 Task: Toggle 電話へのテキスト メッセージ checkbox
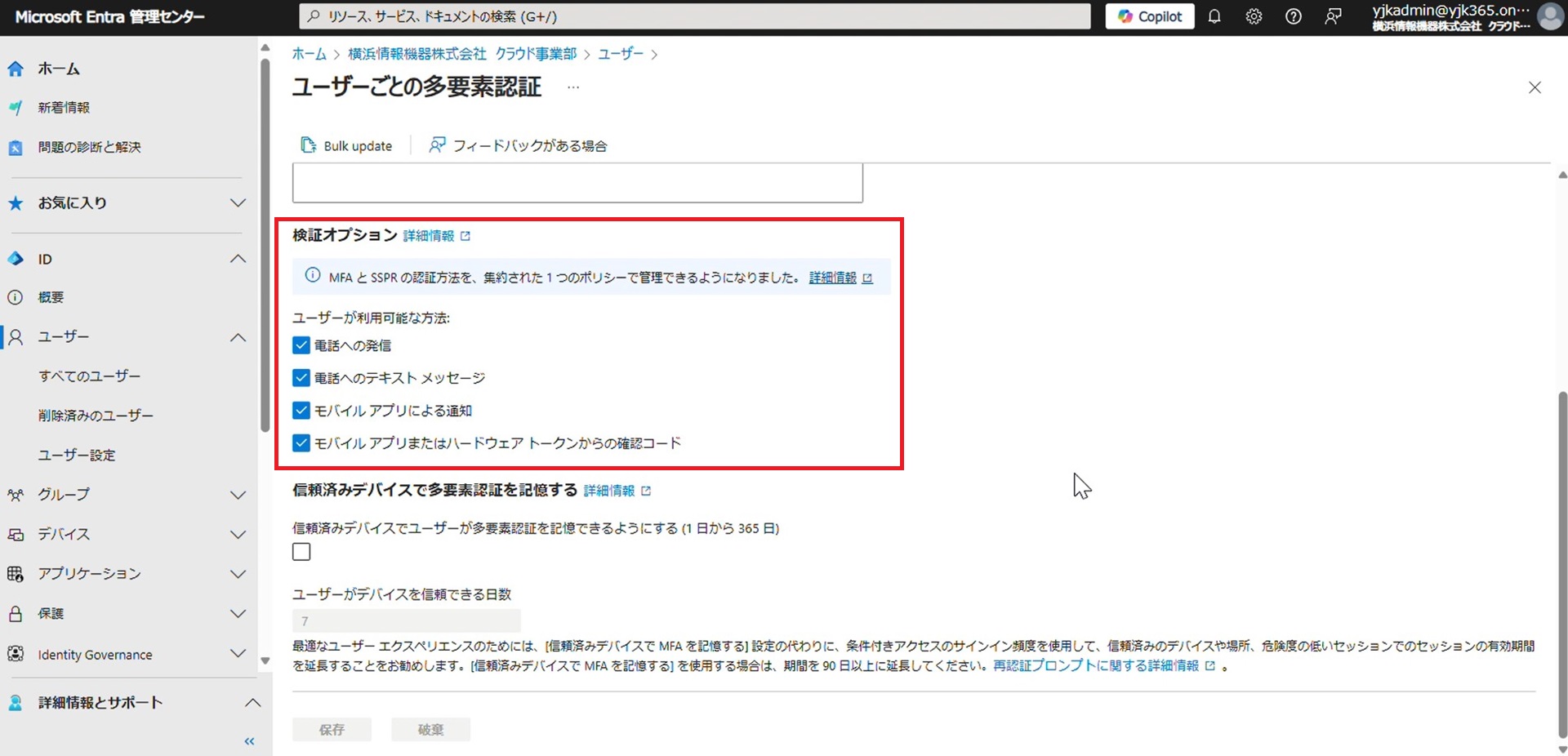(301, 378)
